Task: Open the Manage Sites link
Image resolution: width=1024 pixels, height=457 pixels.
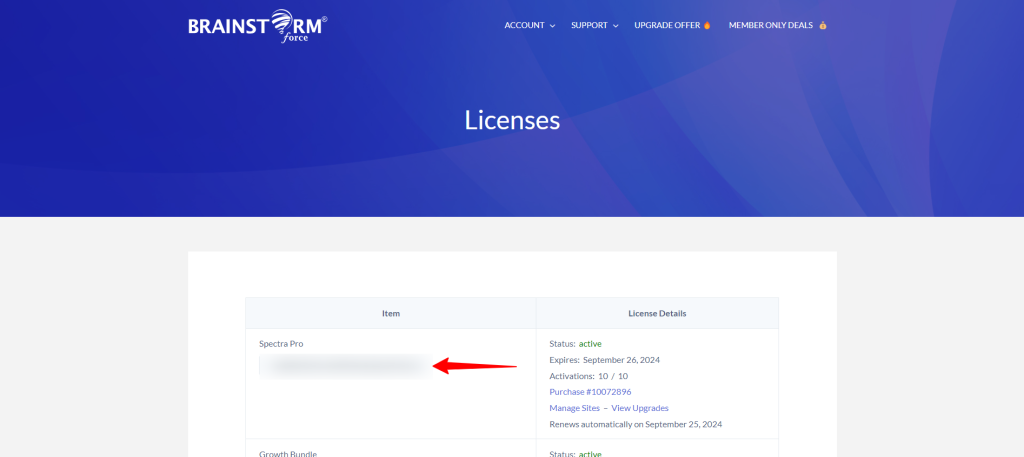Action: coord(575,408)
